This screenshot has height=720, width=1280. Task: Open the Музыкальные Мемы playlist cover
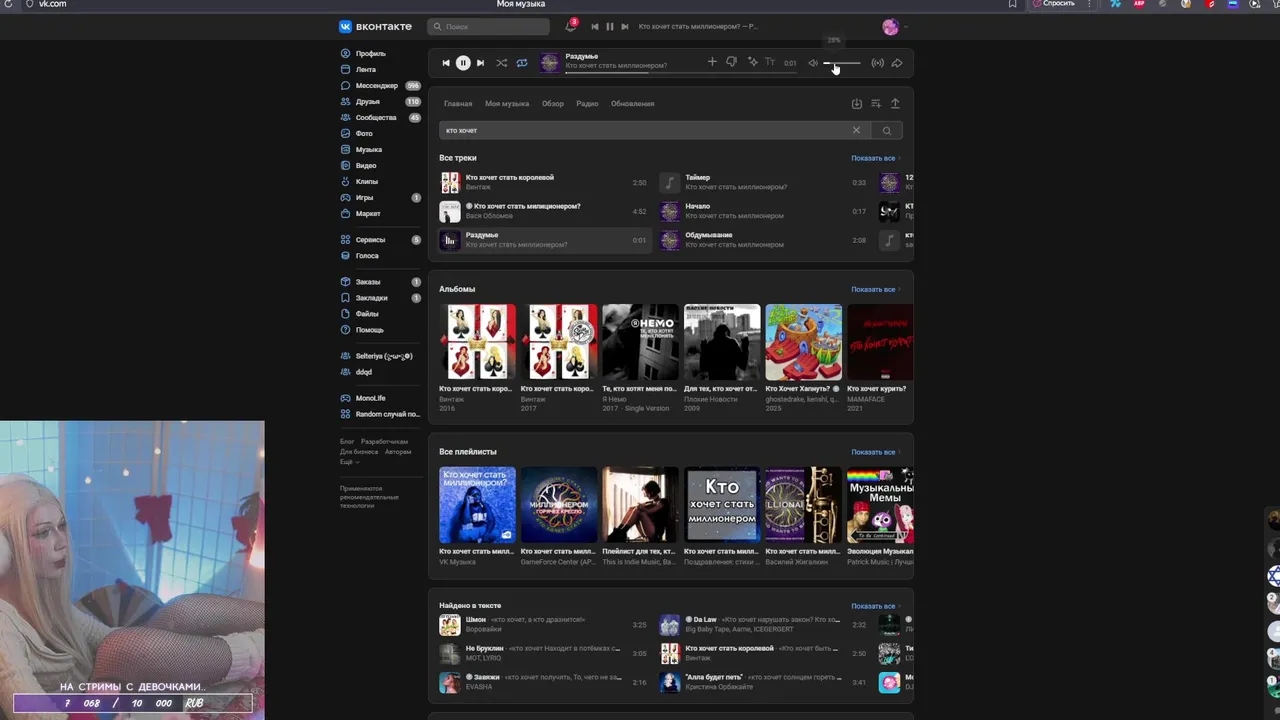tap(880, 505)
